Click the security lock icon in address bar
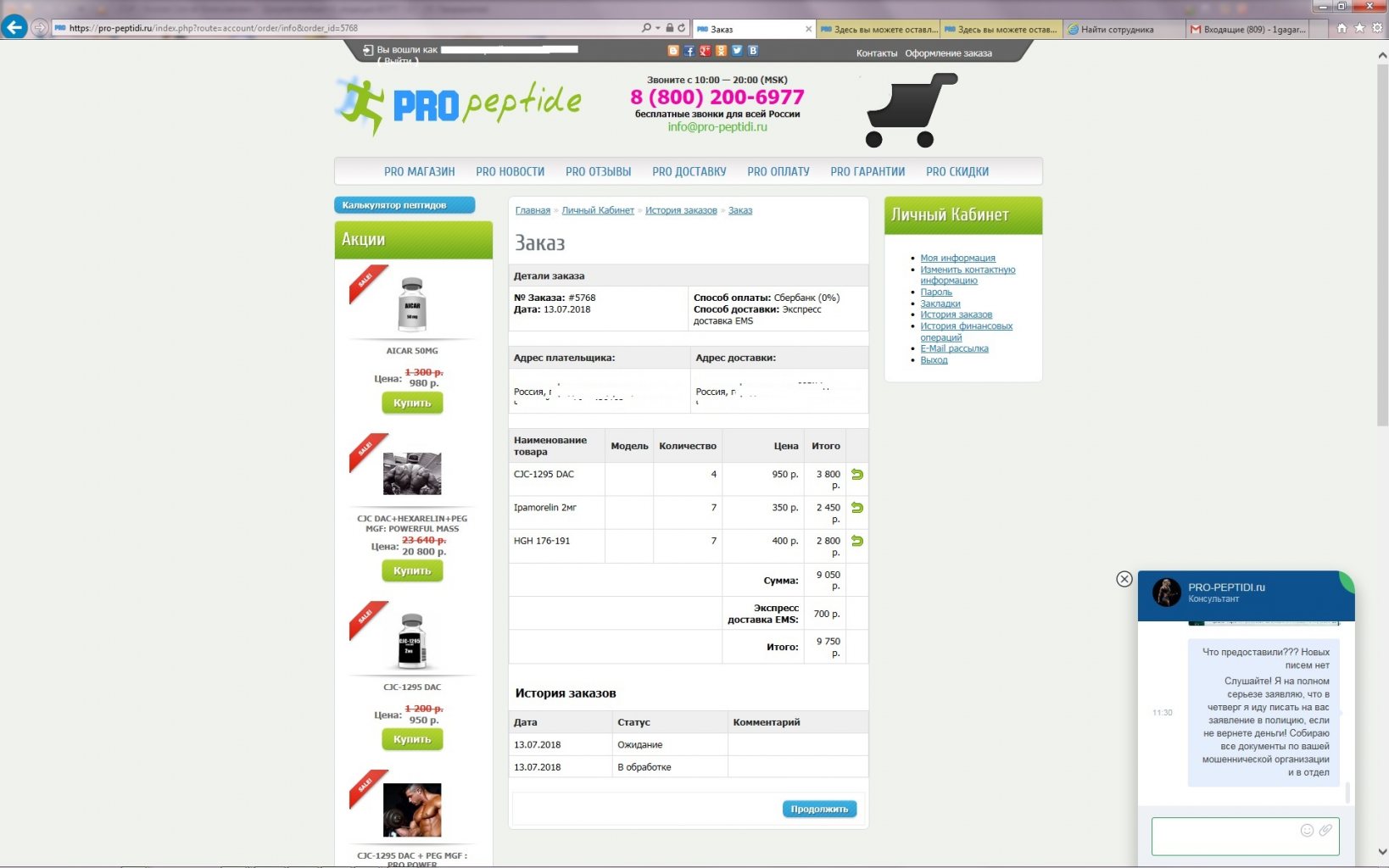The height and width of the screenshot is (868, 1389). (x=669, y=28)
